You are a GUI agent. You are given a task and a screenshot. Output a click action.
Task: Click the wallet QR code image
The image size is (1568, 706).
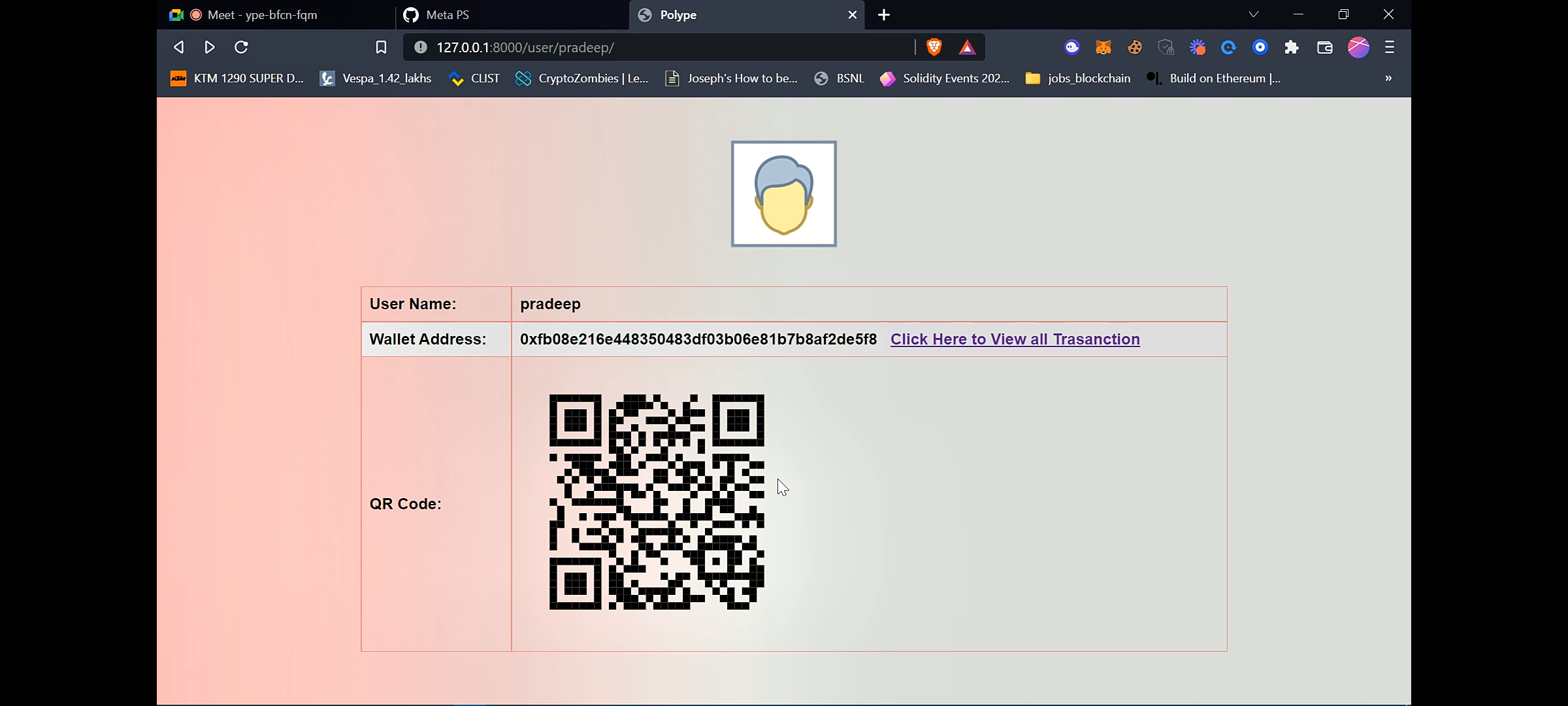657,502
